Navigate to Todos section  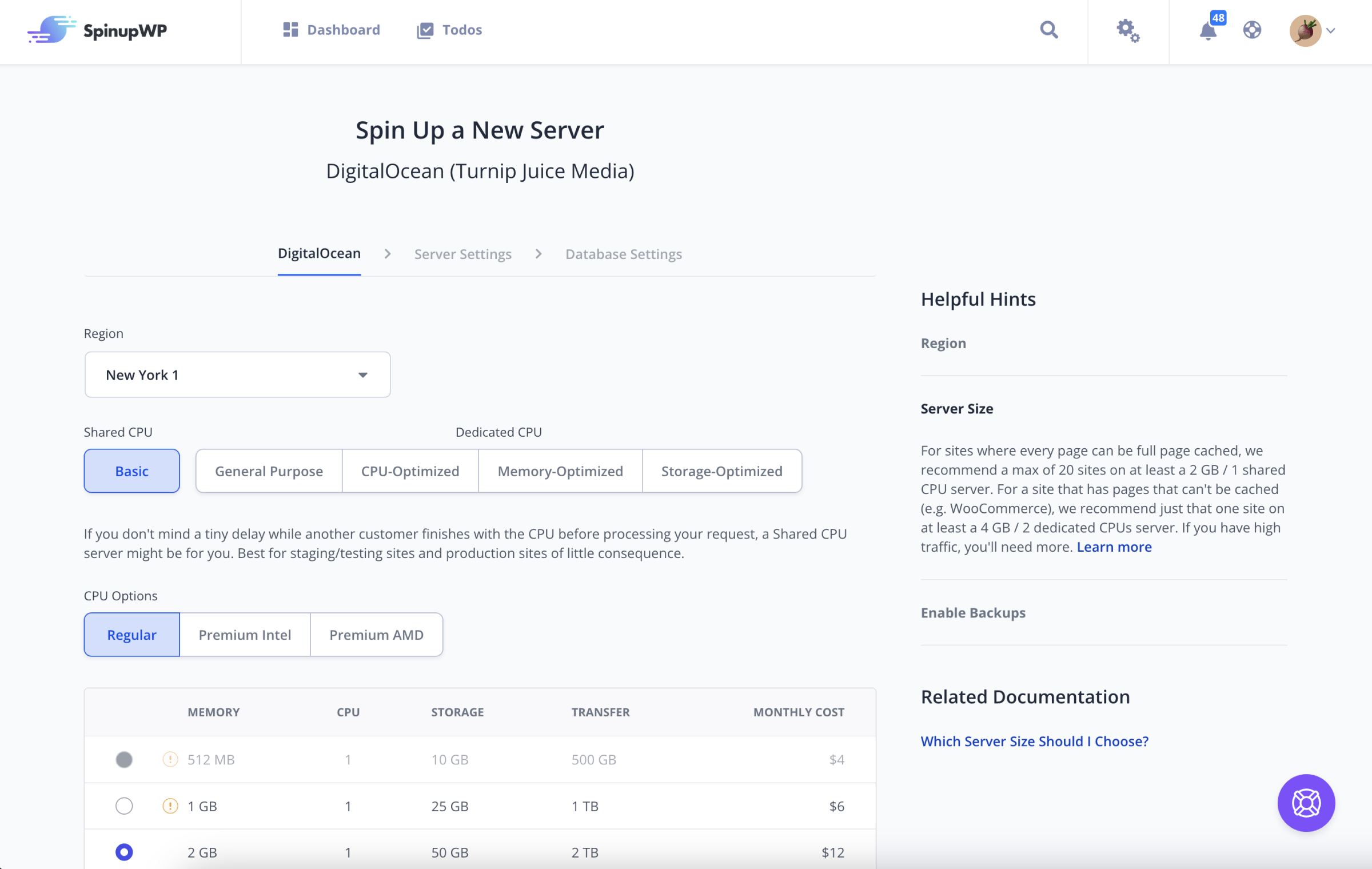(x=461, y=30)
